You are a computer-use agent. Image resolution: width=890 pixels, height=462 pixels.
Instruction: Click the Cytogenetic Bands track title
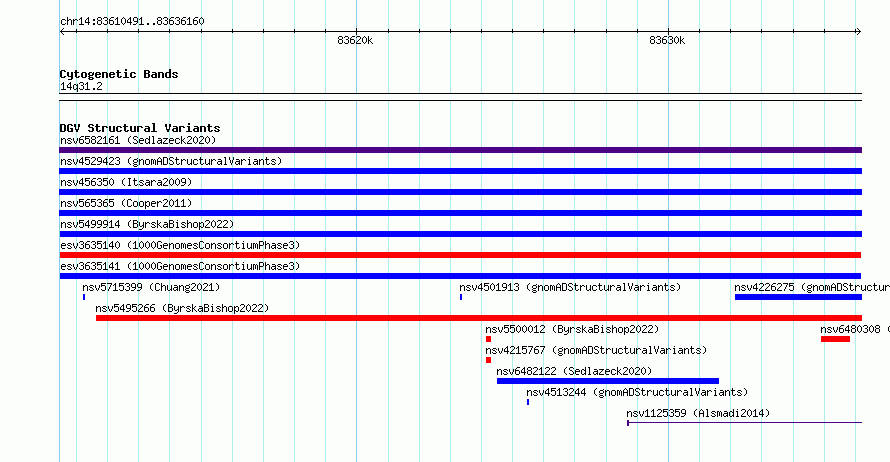[x=119, y=74]
